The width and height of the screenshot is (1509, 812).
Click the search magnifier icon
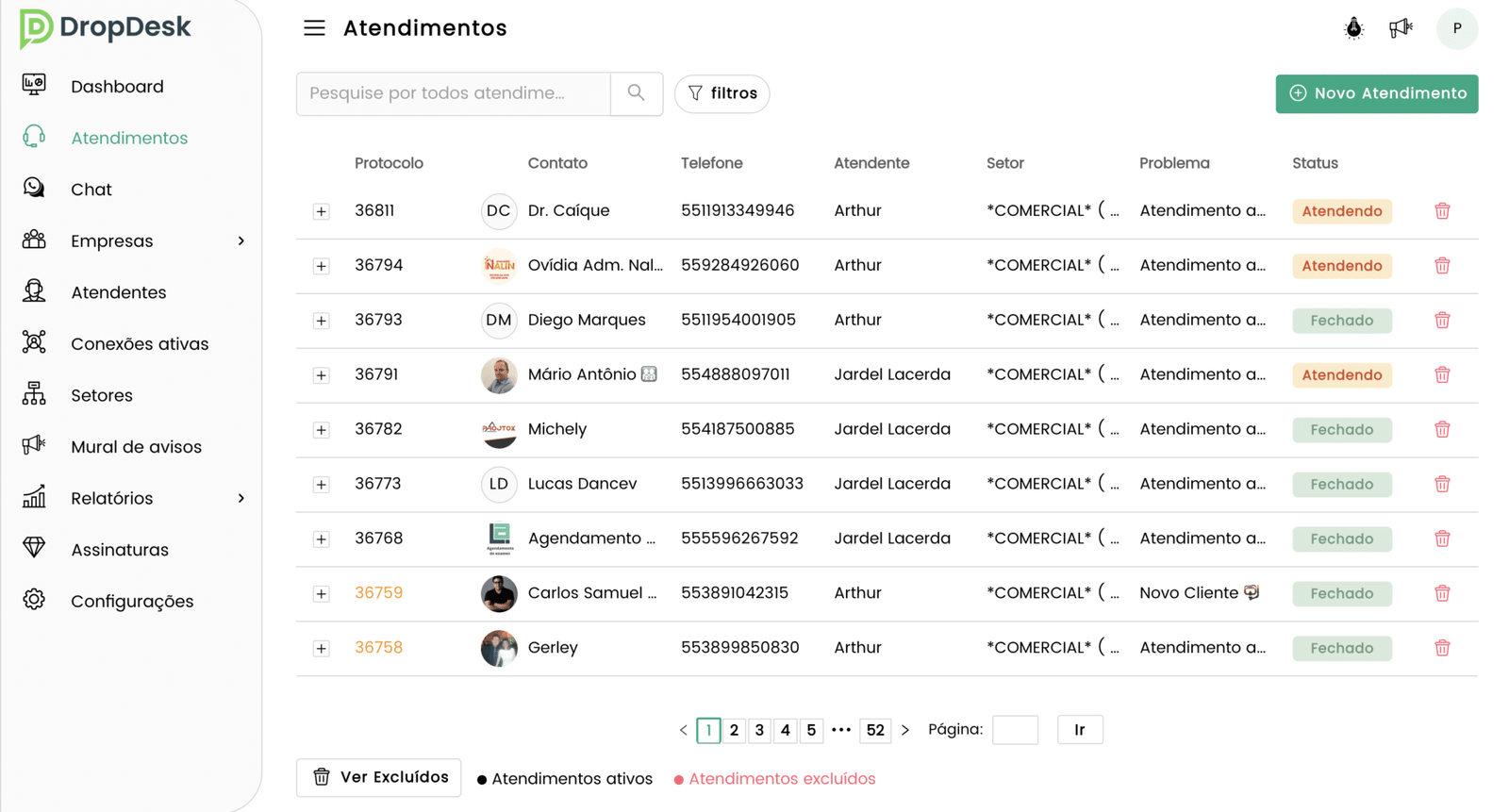pos(637,93)
